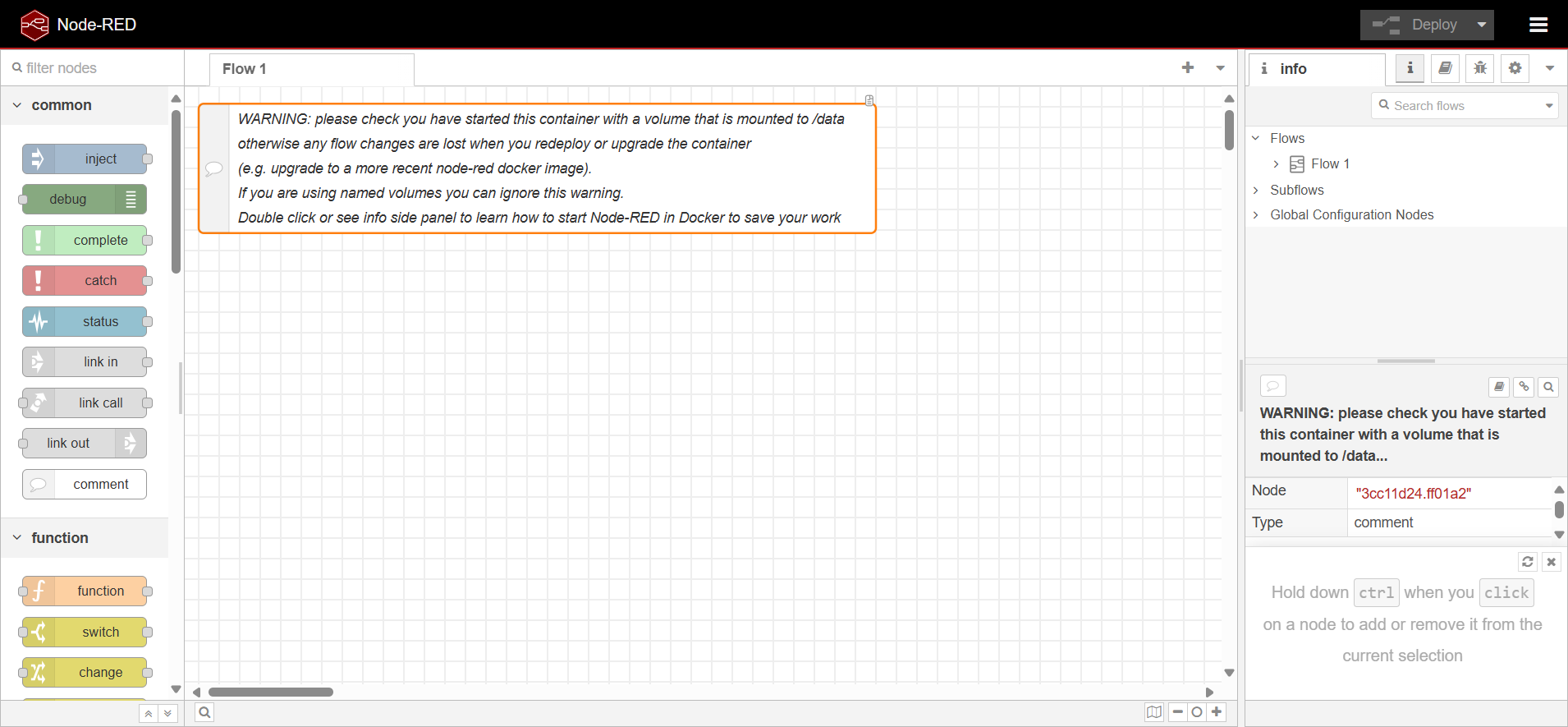1568x727 pixels.
Task: Open the configuration nodes gear tab
Action: pos(1515,68)
